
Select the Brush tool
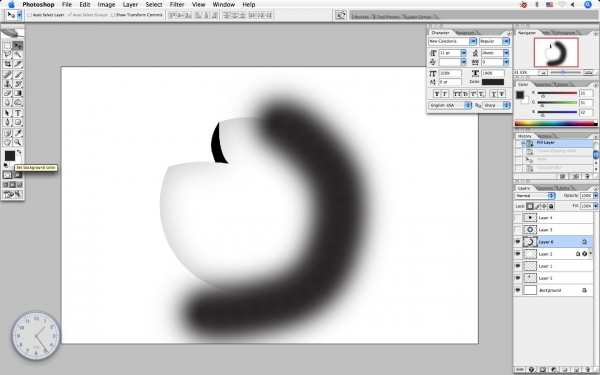18,75
